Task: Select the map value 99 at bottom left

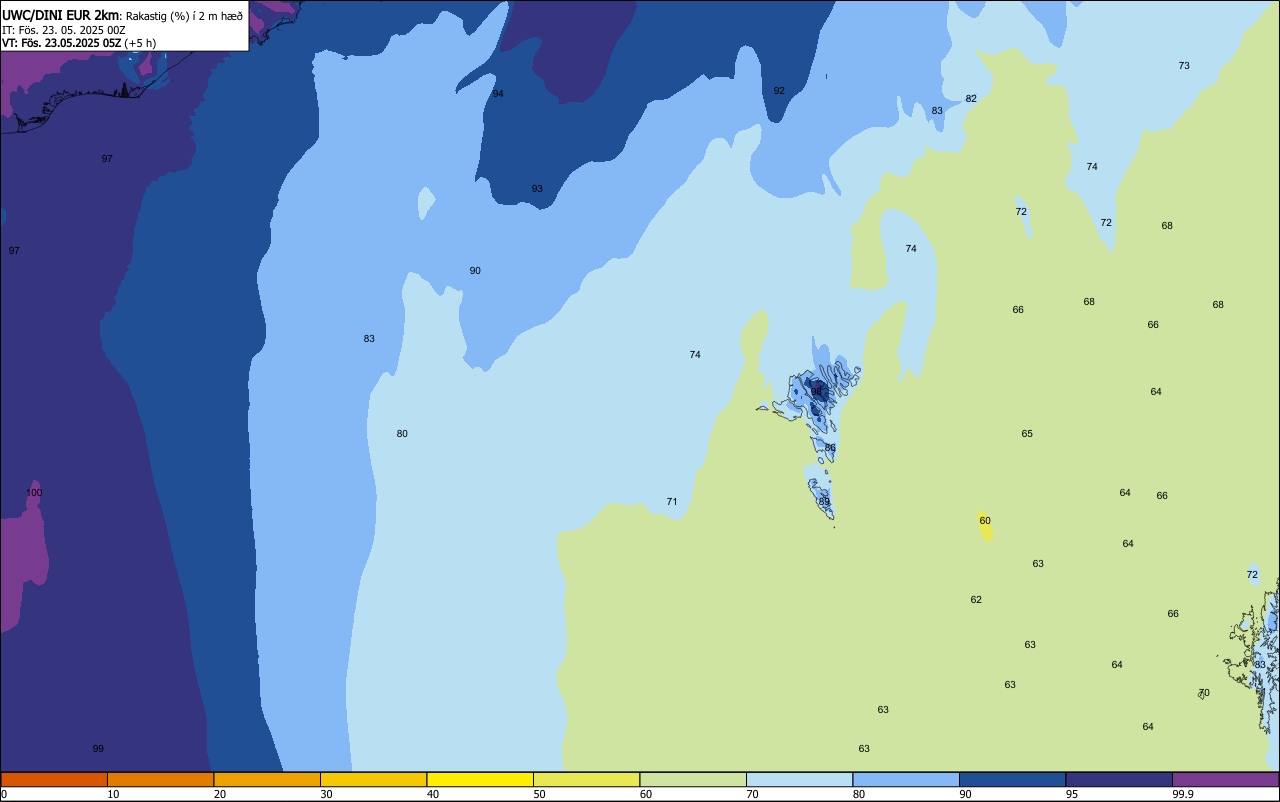Action: [x=98, y=749]
